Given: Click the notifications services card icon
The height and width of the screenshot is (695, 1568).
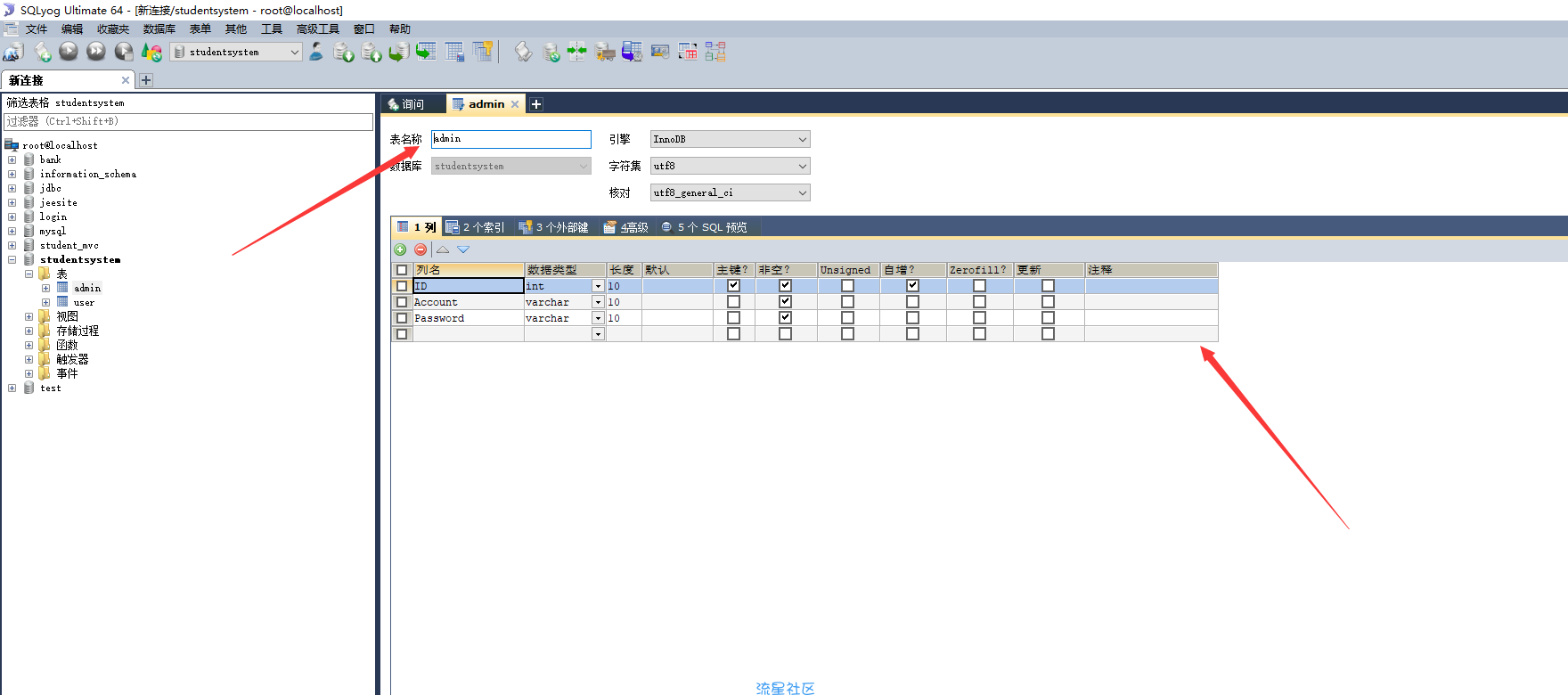Looking at the screenshot, I should click(660, 52).
